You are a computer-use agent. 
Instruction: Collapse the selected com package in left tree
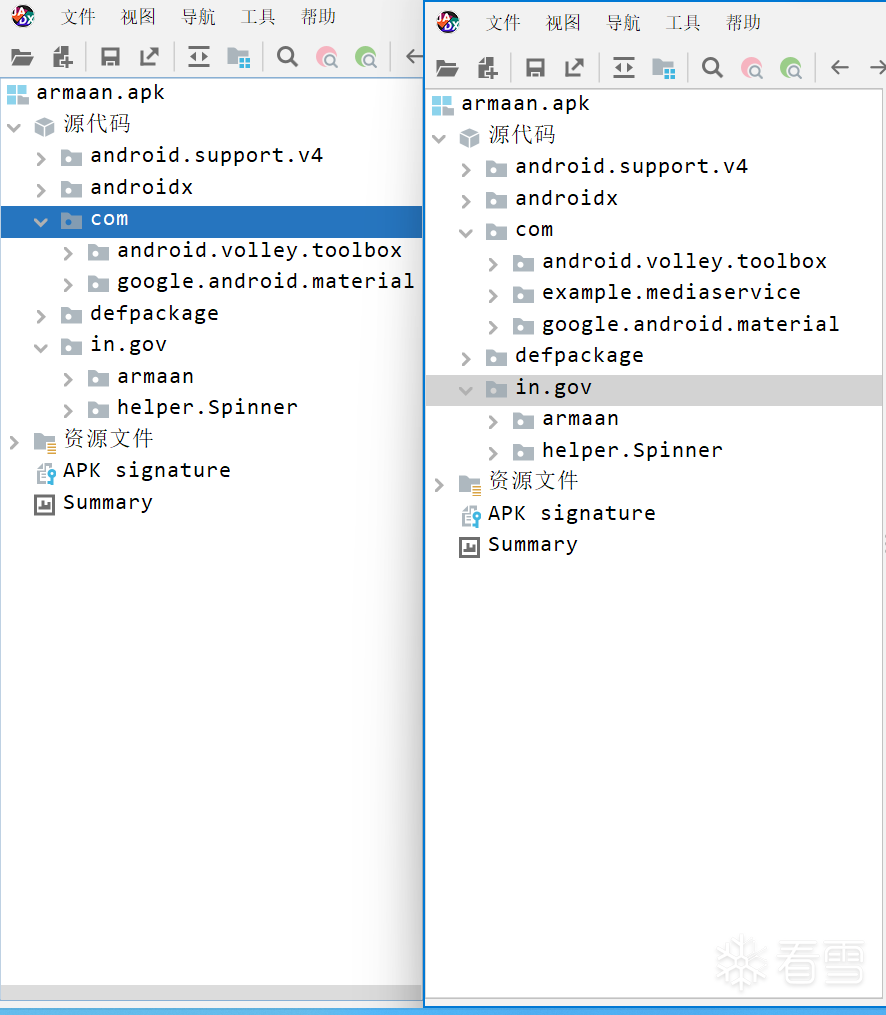[x=41, y=220]
